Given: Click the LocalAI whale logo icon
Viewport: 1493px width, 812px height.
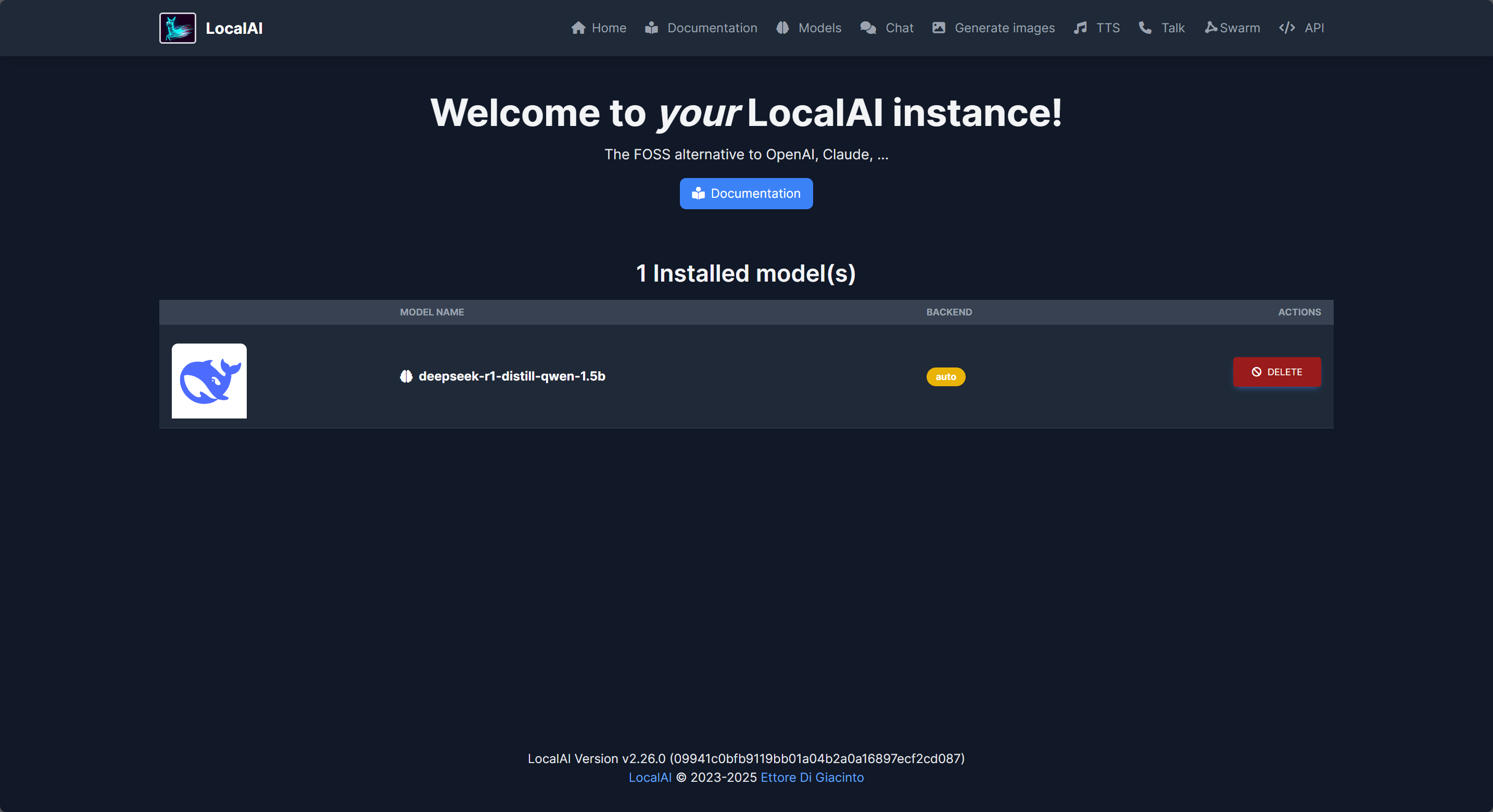Looking at the screenshot, I should pos(178,27).
